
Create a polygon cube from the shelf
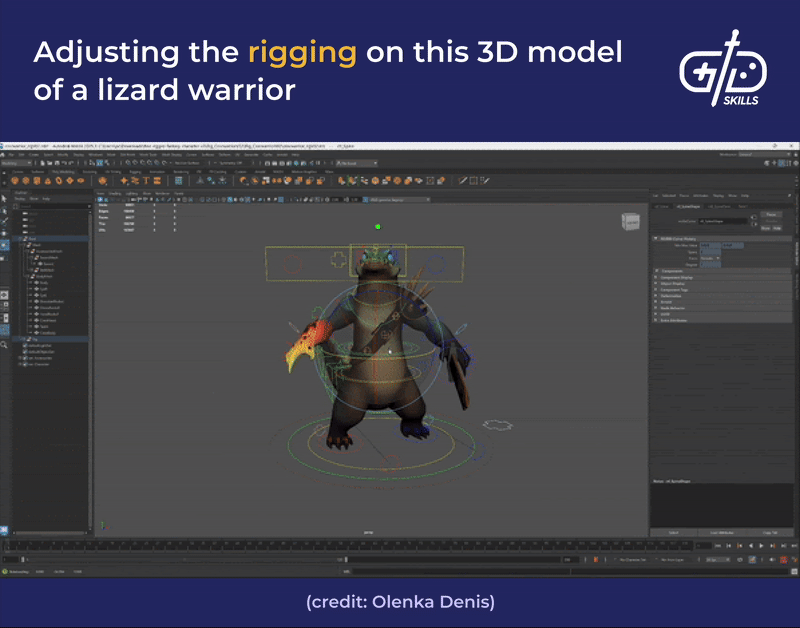point(26,181)
